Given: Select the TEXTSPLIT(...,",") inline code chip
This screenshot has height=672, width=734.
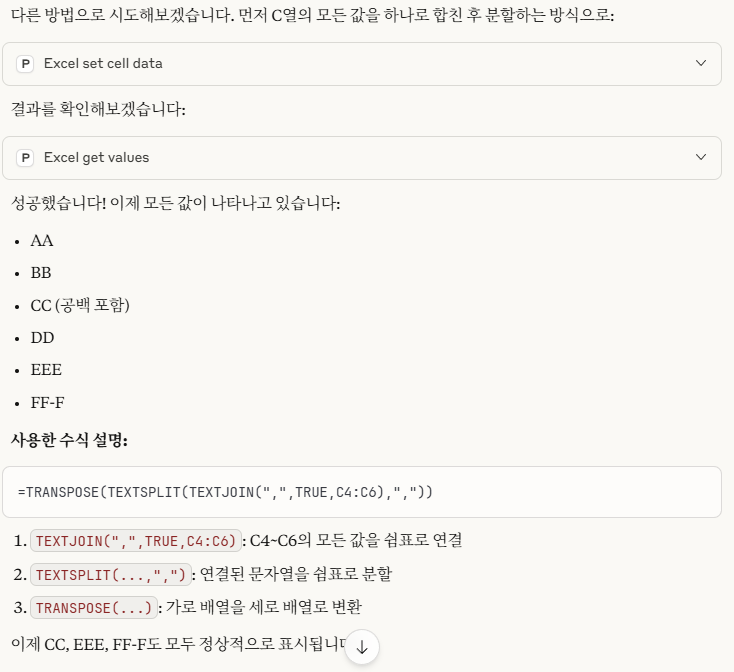Looking at the screenshot, I should pyautogui.click(x=111, y=574).
